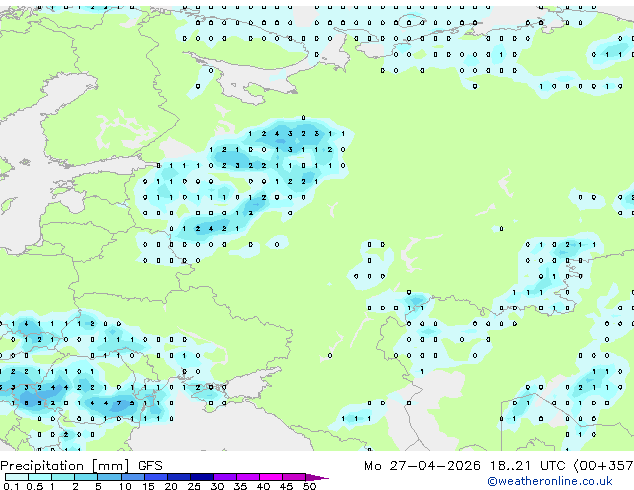Click the 10–15 mm legend color swatch

133,477
